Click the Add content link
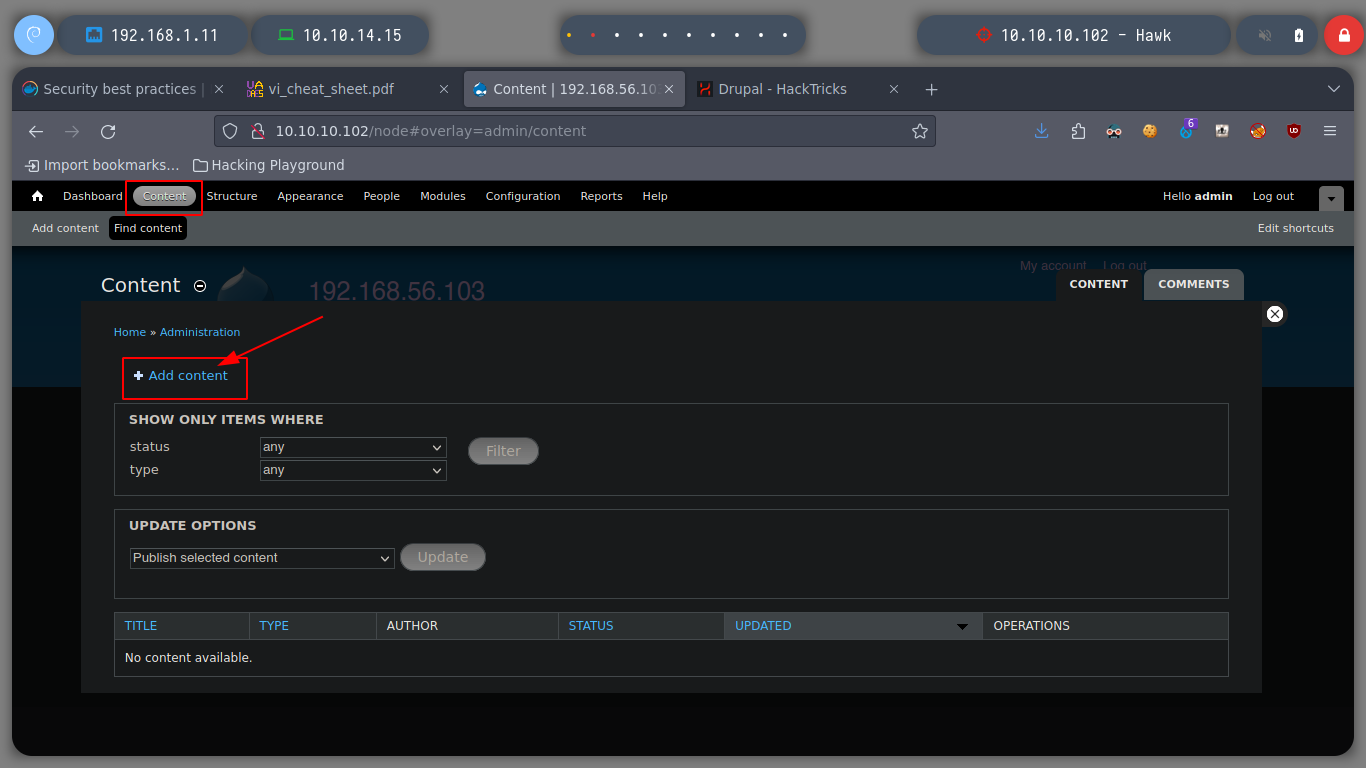The image size is (1366, 768). coord(188,376)
